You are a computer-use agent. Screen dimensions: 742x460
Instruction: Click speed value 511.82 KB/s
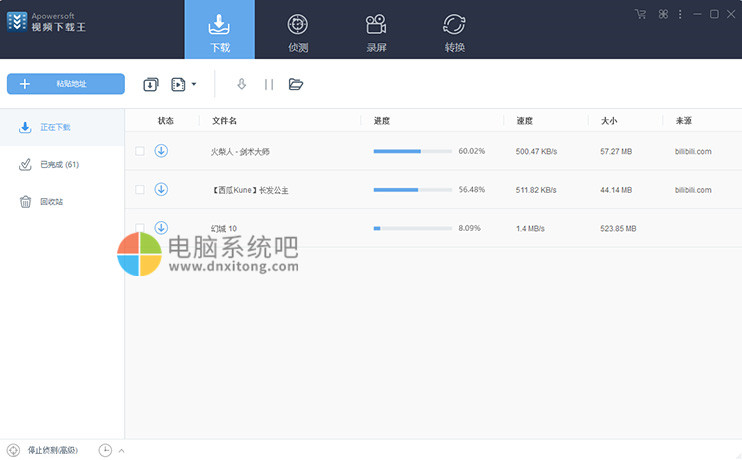536,190
